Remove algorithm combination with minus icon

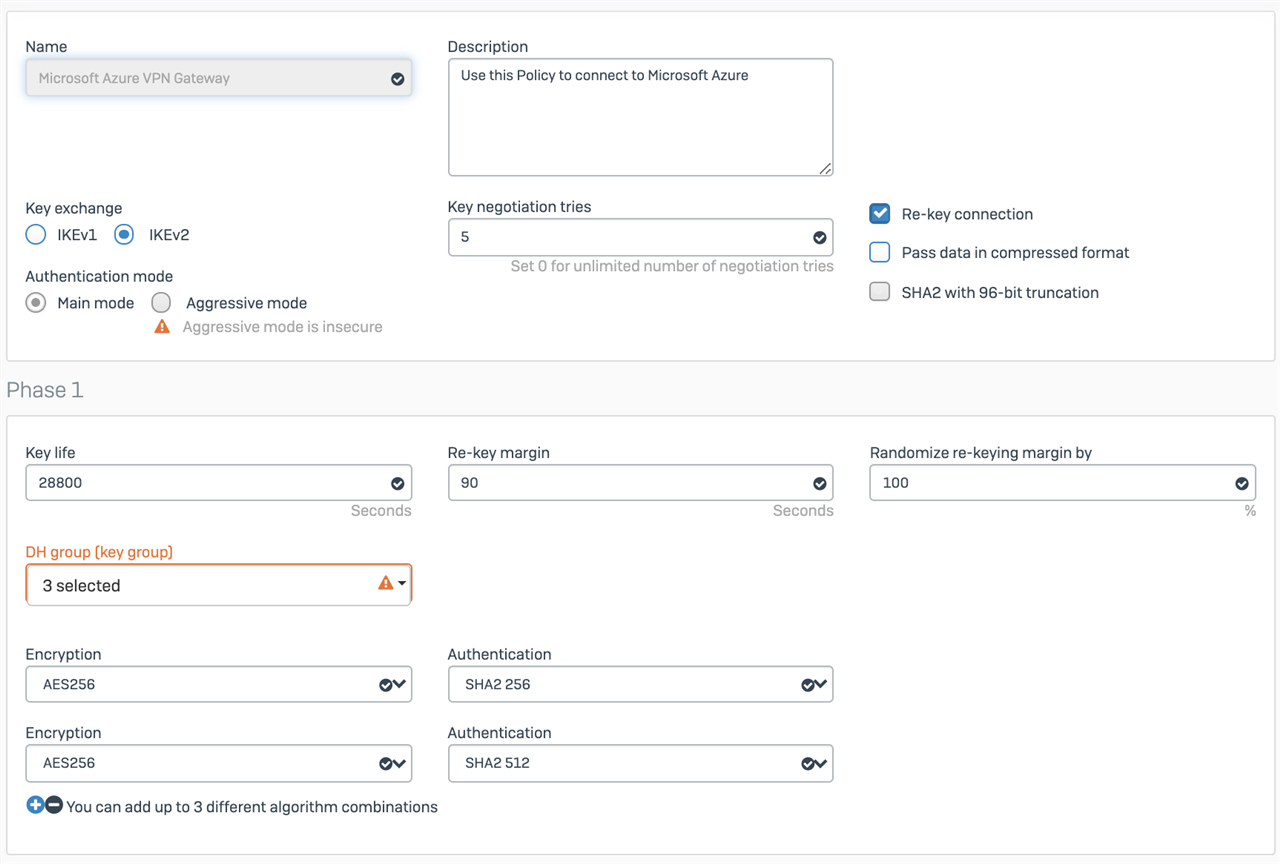54,805
